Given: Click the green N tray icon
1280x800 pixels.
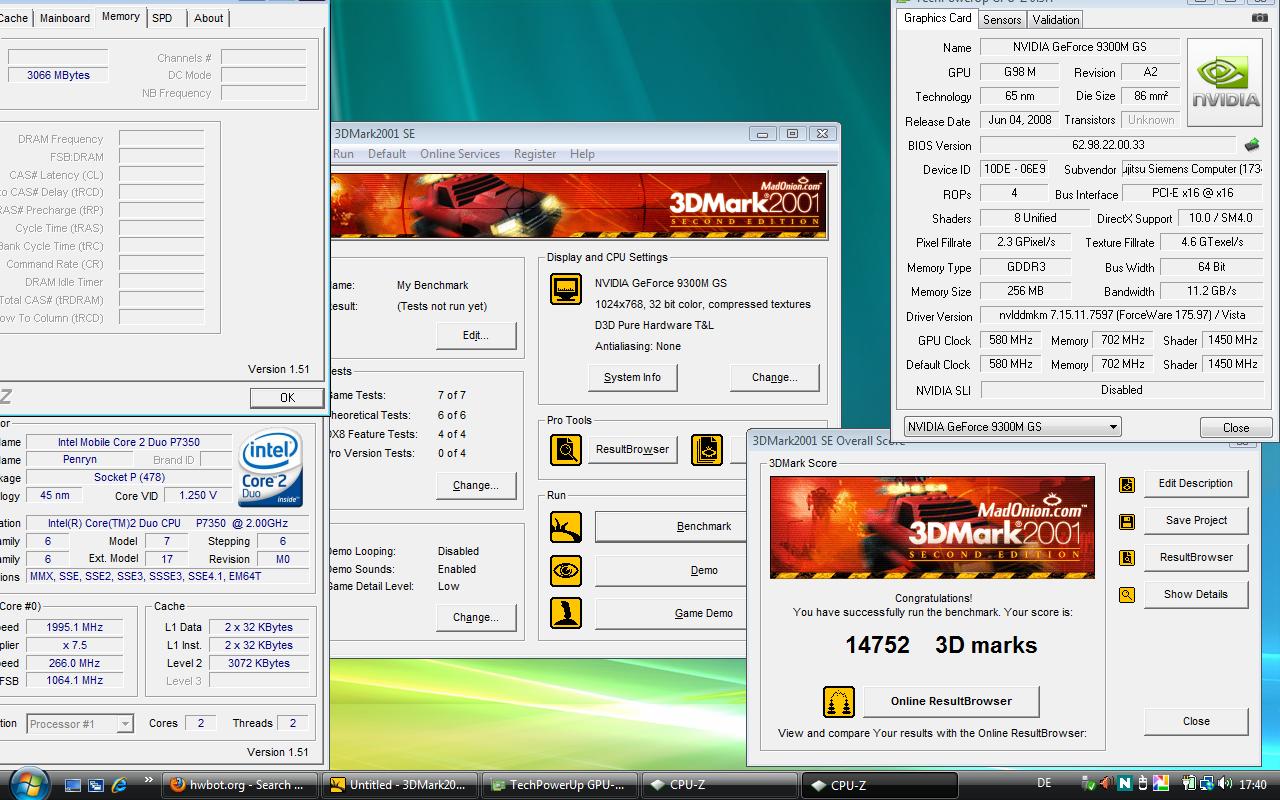Looking at the screenshot, I should coord(1126,784).
